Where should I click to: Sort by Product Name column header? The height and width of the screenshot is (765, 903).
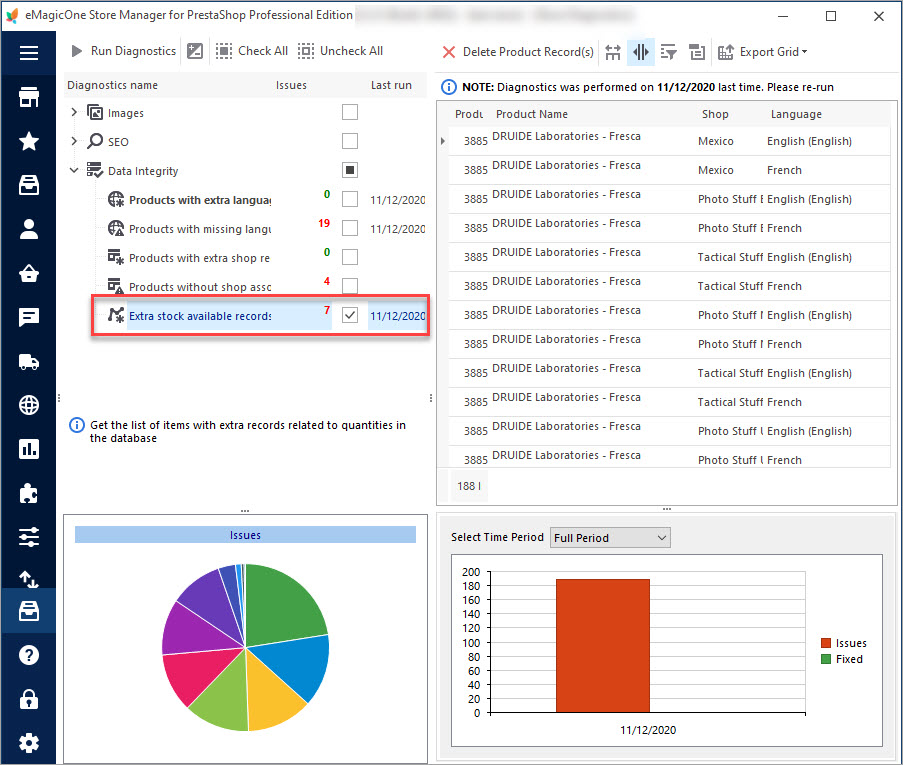[532, 114]
